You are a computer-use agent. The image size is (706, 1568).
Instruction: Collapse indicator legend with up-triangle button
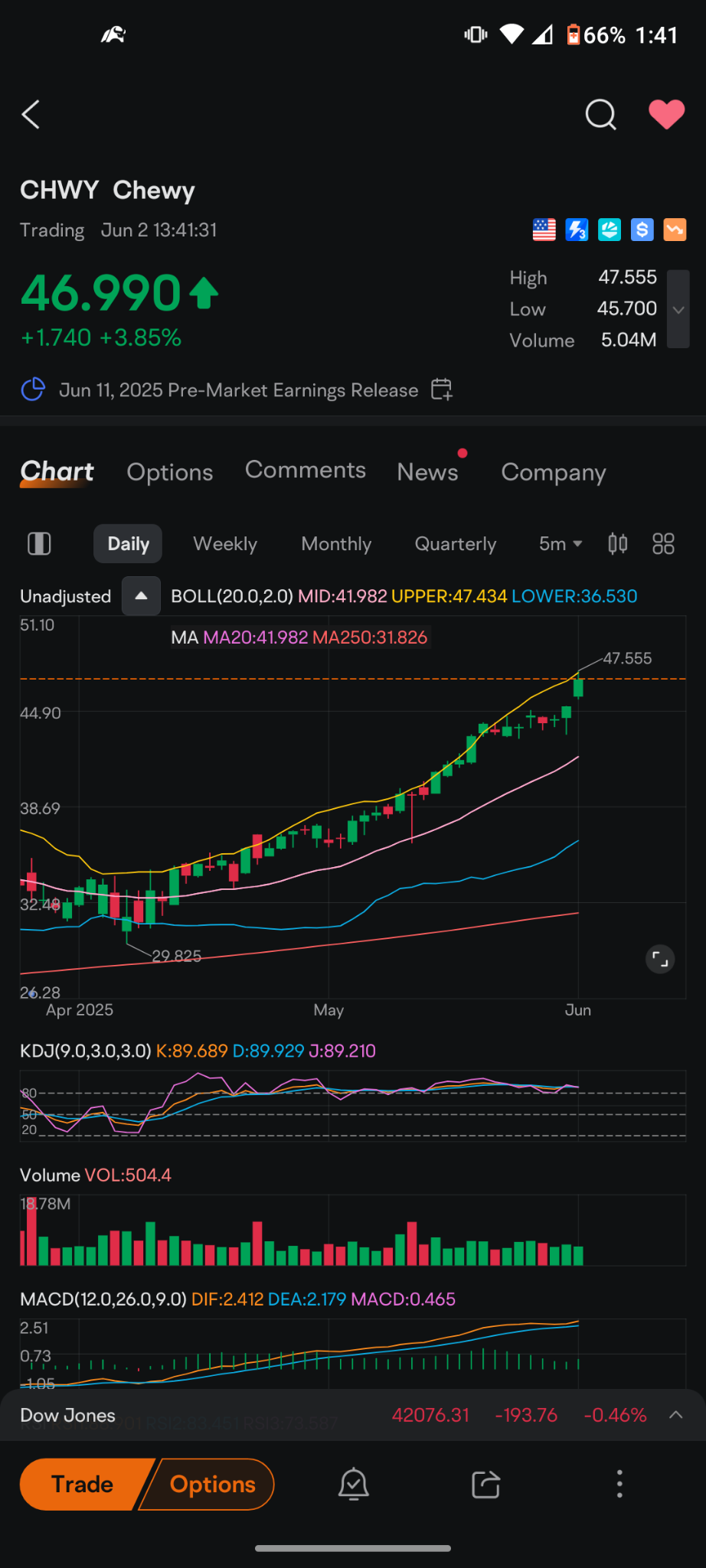tap(141, 596)
